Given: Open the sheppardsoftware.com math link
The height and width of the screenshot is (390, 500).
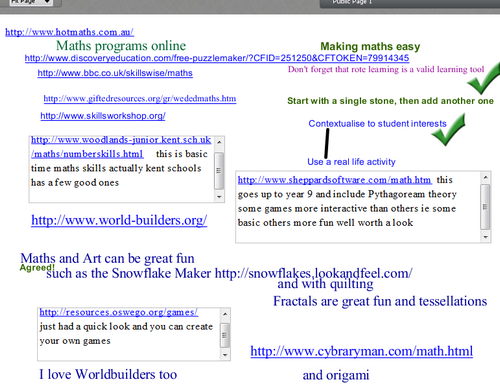Looking at the screenshot, I should tap(334, 180).
